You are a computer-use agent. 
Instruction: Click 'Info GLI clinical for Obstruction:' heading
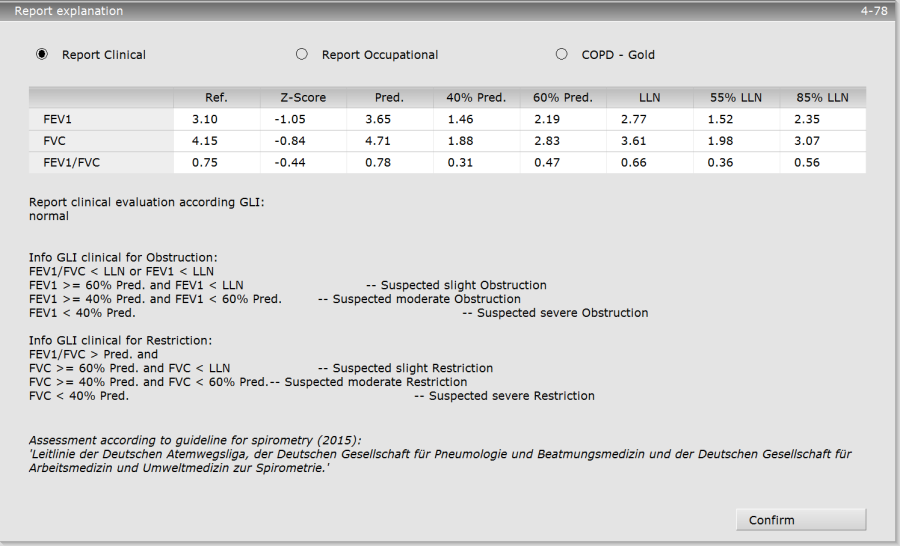[123, 257]
